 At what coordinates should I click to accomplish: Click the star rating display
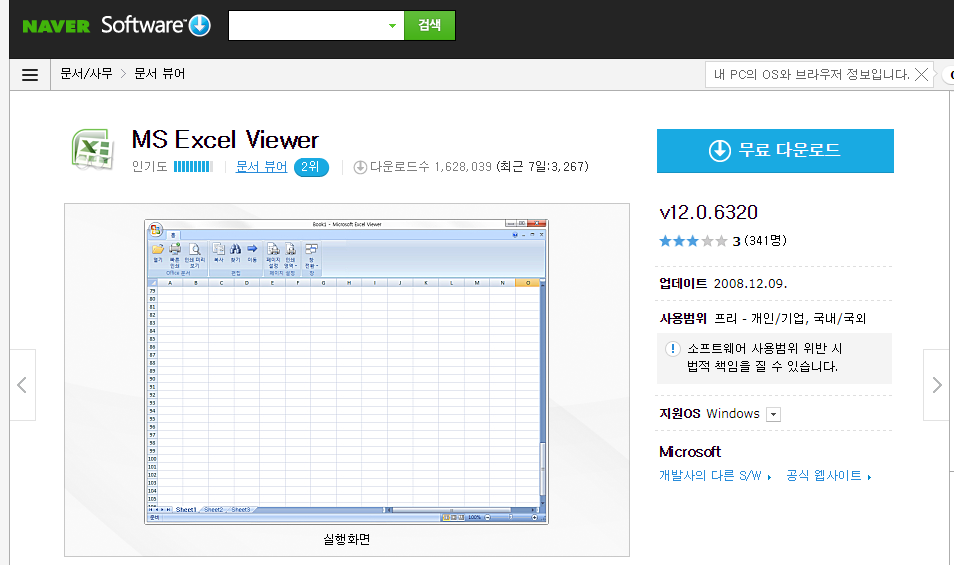[693, 241]
